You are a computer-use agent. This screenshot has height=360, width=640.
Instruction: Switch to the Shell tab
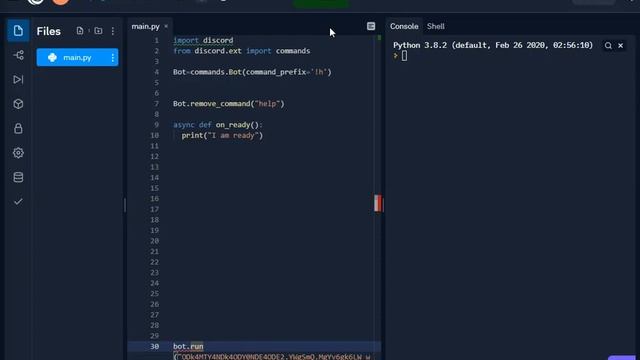click(x=436, y=26)
